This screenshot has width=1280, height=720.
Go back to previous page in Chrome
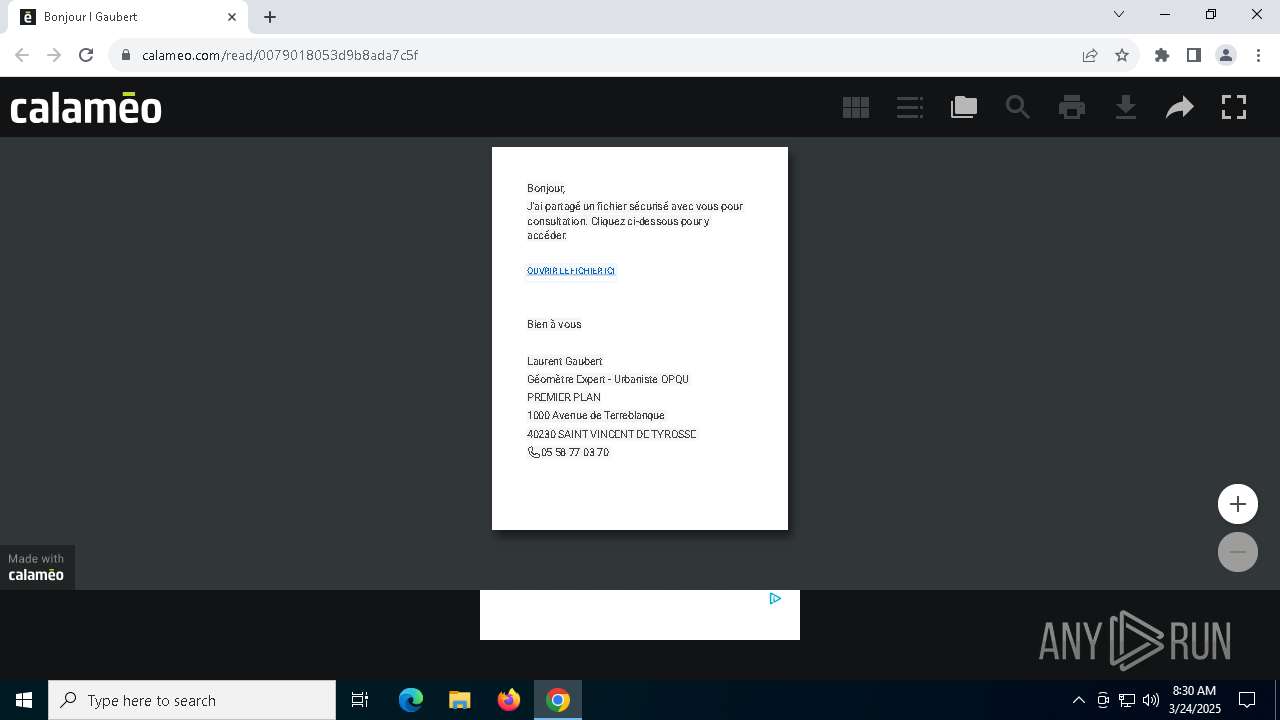[22, 55]
